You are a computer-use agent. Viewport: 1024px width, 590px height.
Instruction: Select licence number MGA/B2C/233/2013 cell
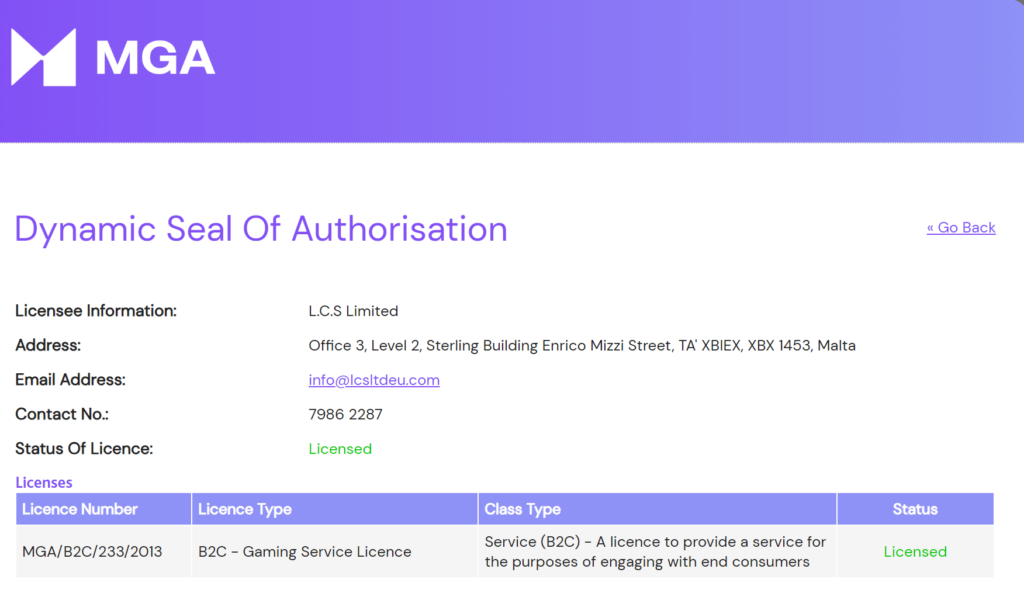92,552
